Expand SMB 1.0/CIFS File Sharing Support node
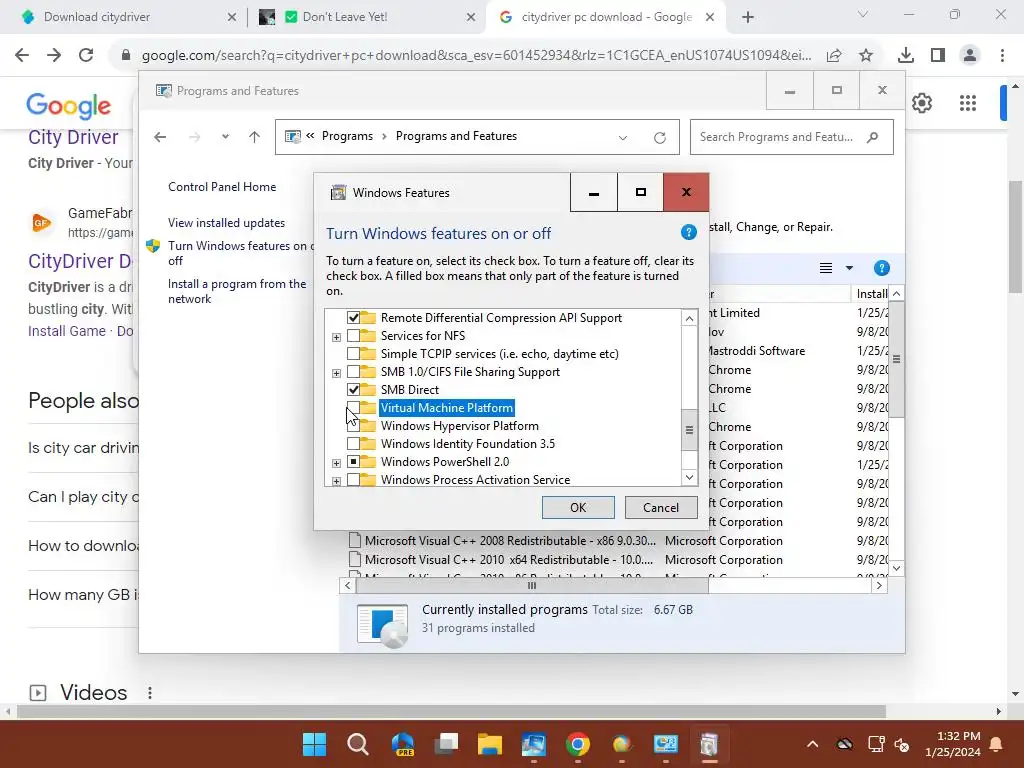This screenshot has width=1024, height=768. [x=336, y=373]
